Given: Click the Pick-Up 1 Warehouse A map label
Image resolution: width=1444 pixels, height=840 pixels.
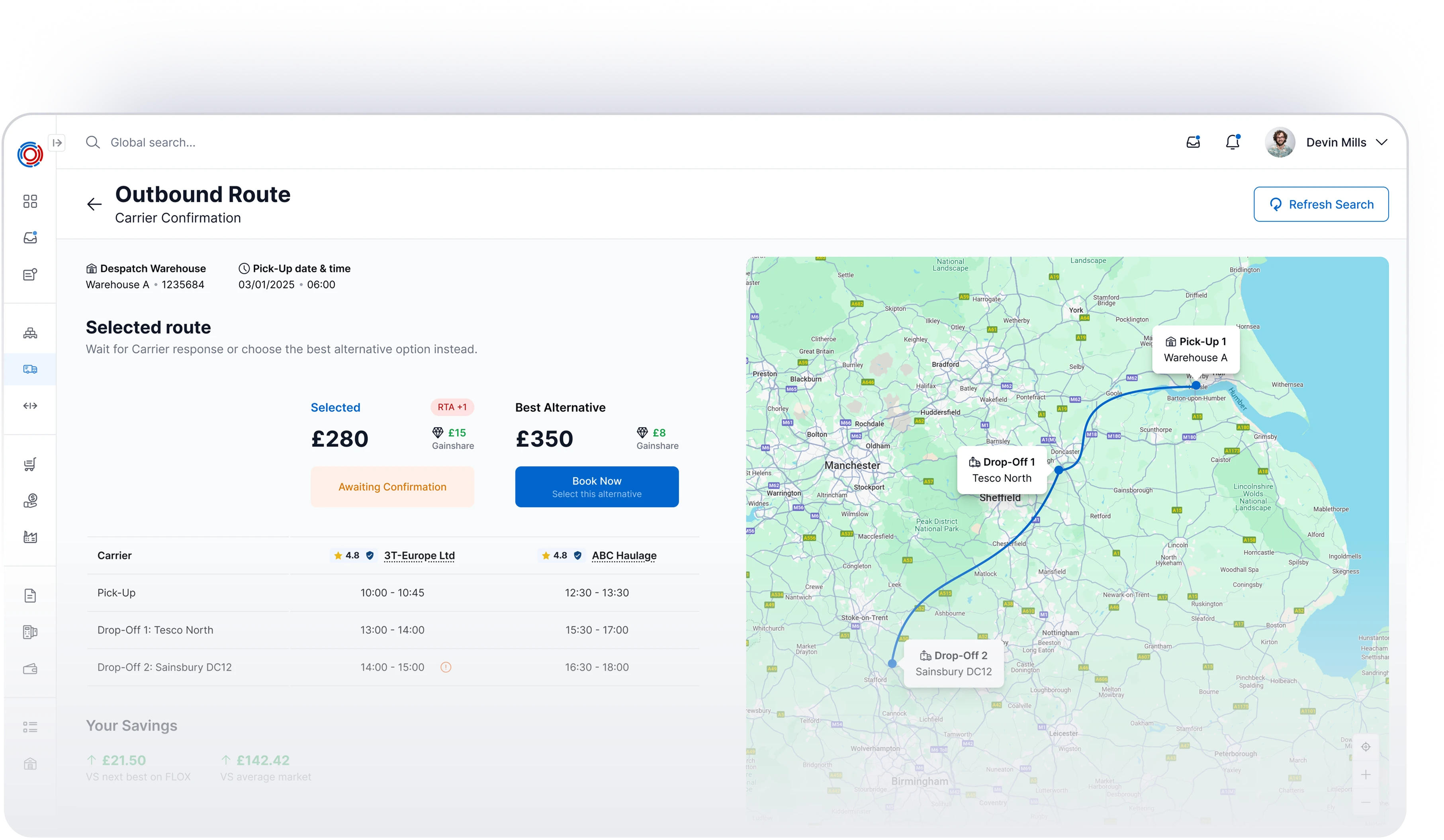Looking at the screenshot, I should tap(1196, 350).
